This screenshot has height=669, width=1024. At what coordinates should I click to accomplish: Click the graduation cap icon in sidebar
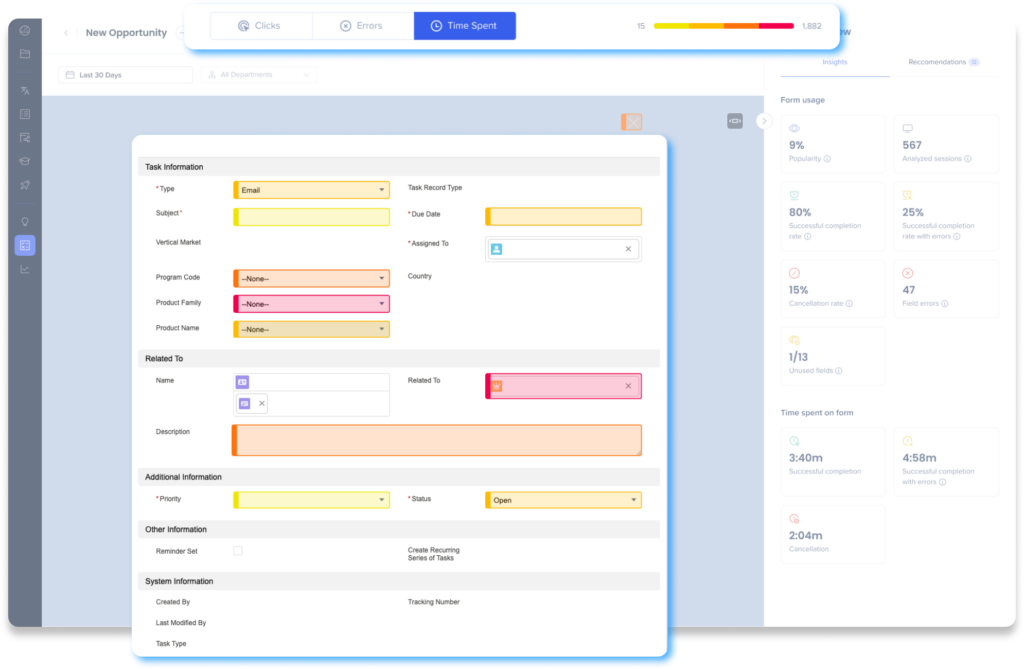pos(25,161)
